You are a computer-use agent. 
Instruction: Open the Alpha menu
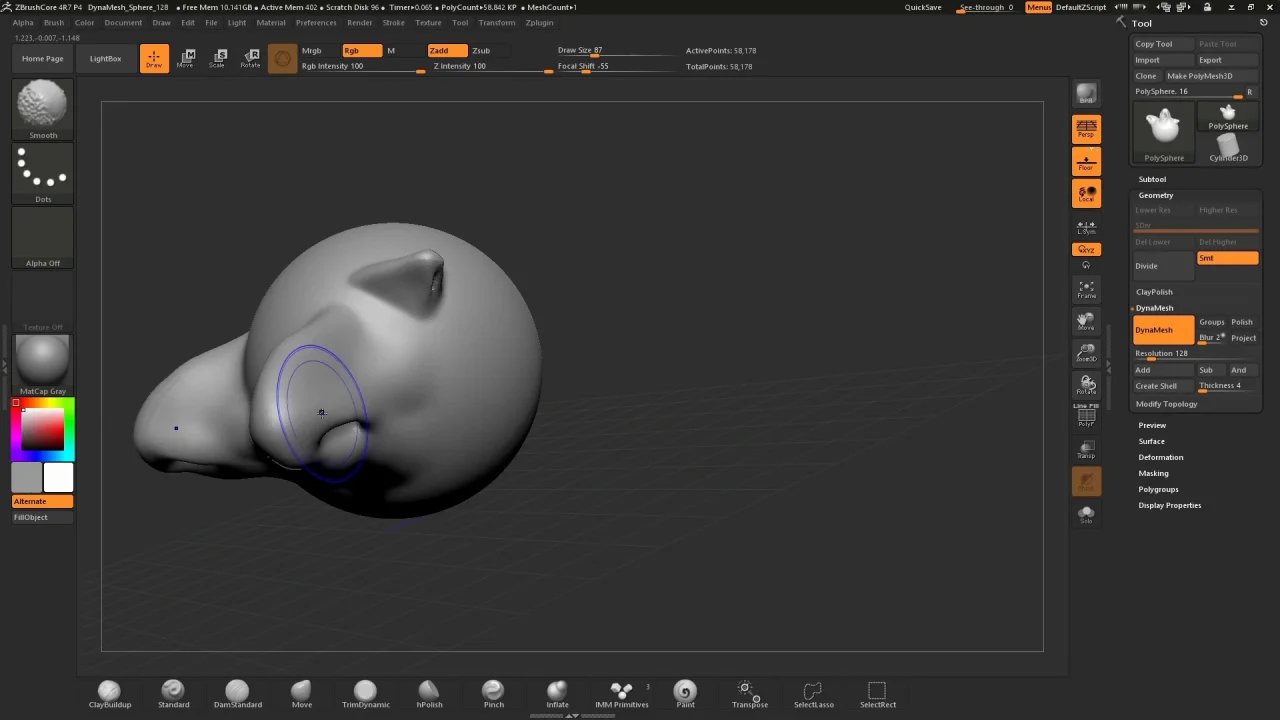tap(23, 22)
